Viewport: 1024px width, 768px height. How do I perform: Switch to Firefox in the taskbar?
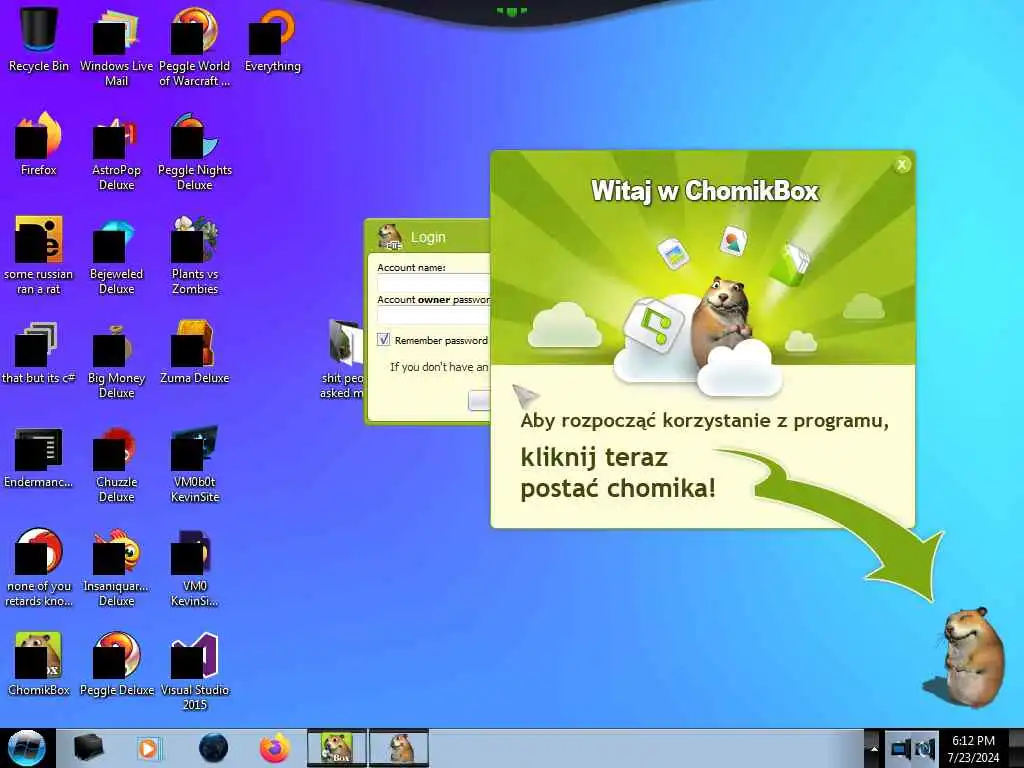click(274, 748)
